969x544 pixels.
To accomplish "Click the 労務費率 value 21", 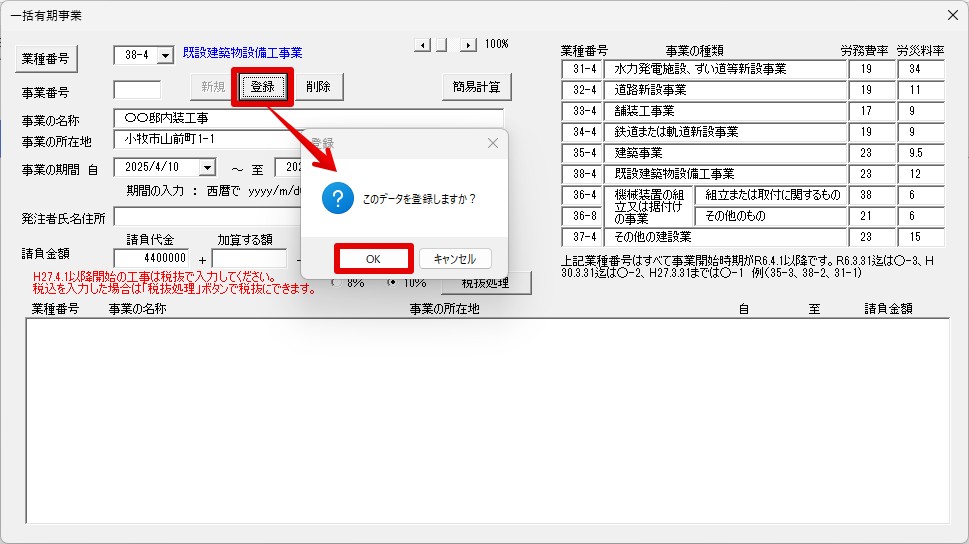I will pyautogui.click(x=872, y=216).
